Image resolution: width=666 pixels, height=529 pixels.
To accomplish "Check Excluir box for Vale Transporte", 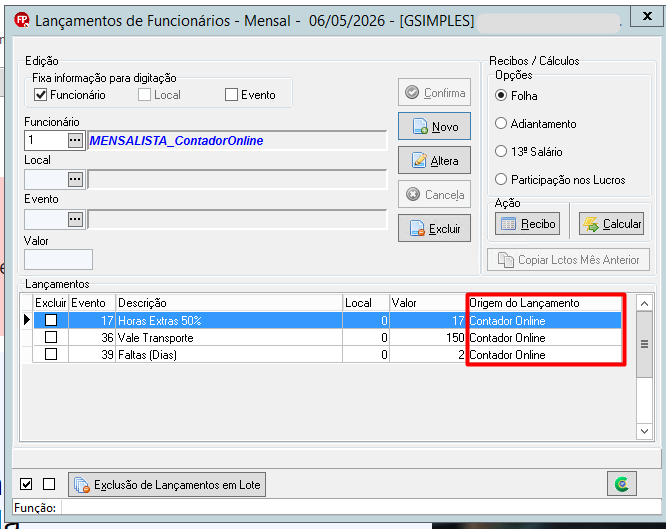I will point(51,337).
